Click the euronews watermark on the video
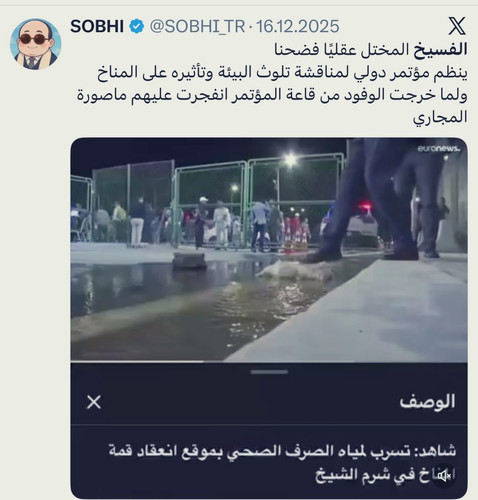Screen dimensions: 478x500 [439, 149]
